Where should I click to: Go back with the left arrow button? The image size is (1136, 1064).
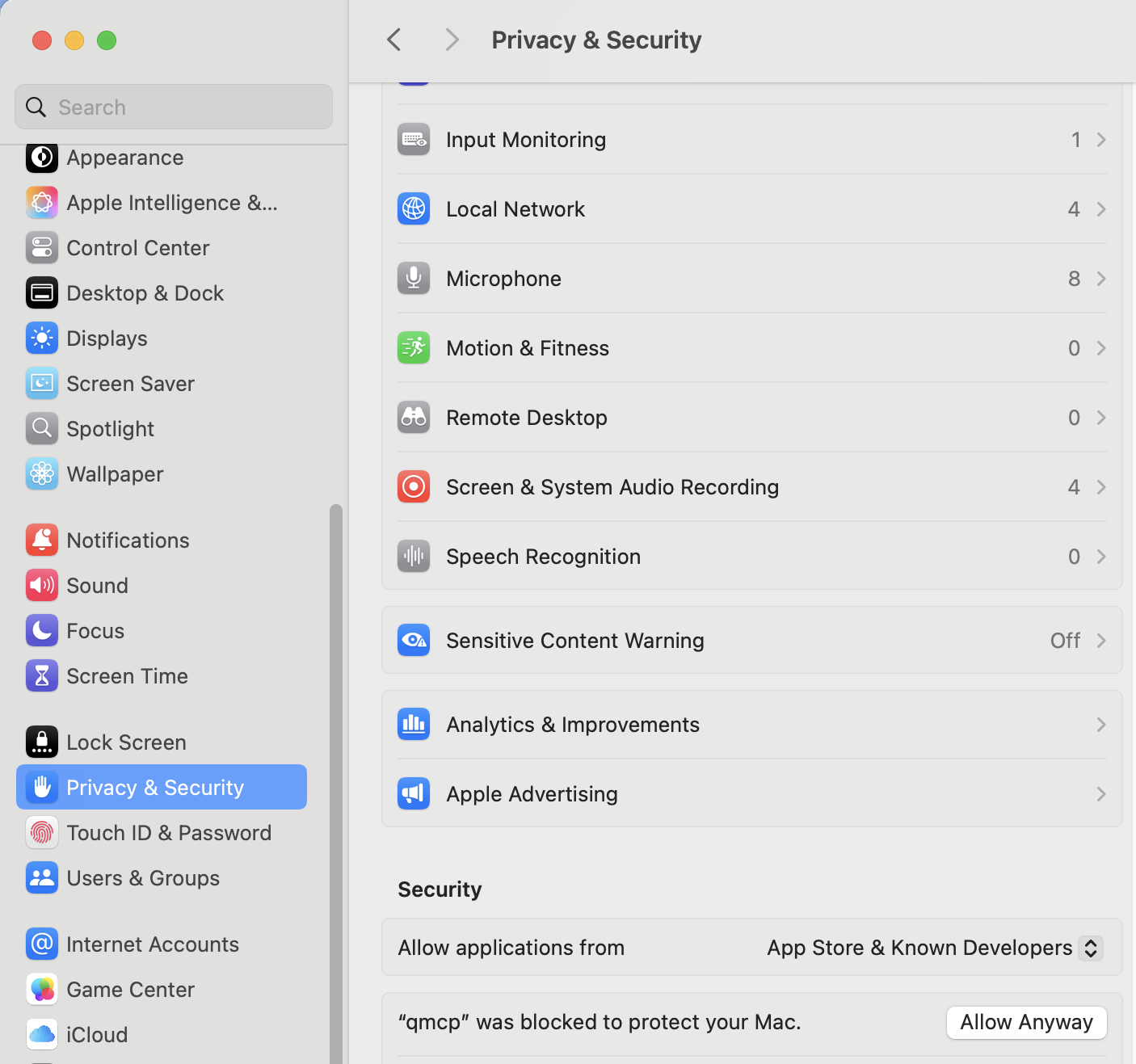(x=394, y=40)
